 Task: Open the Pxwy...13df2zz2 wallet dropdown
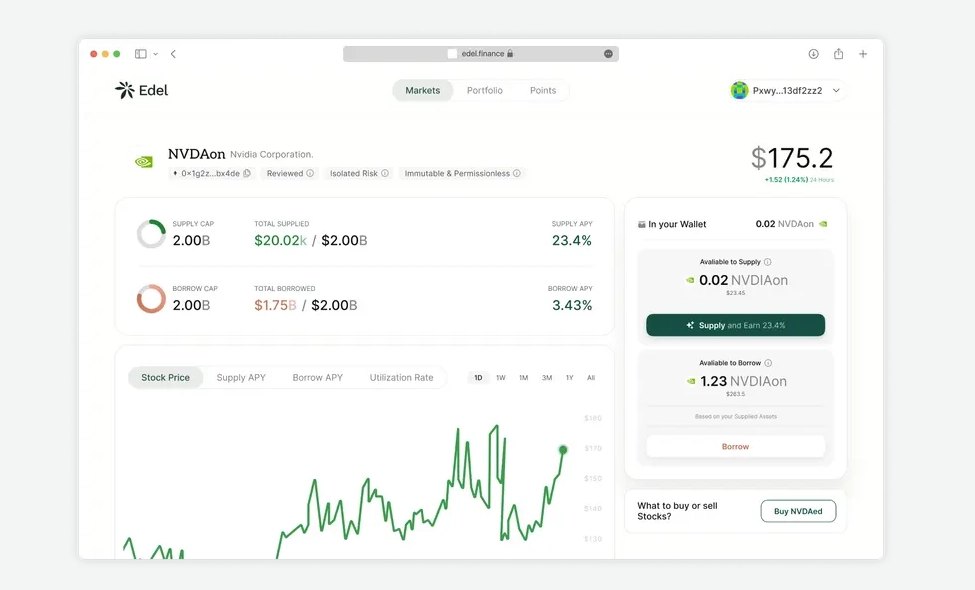coord(836,90)
